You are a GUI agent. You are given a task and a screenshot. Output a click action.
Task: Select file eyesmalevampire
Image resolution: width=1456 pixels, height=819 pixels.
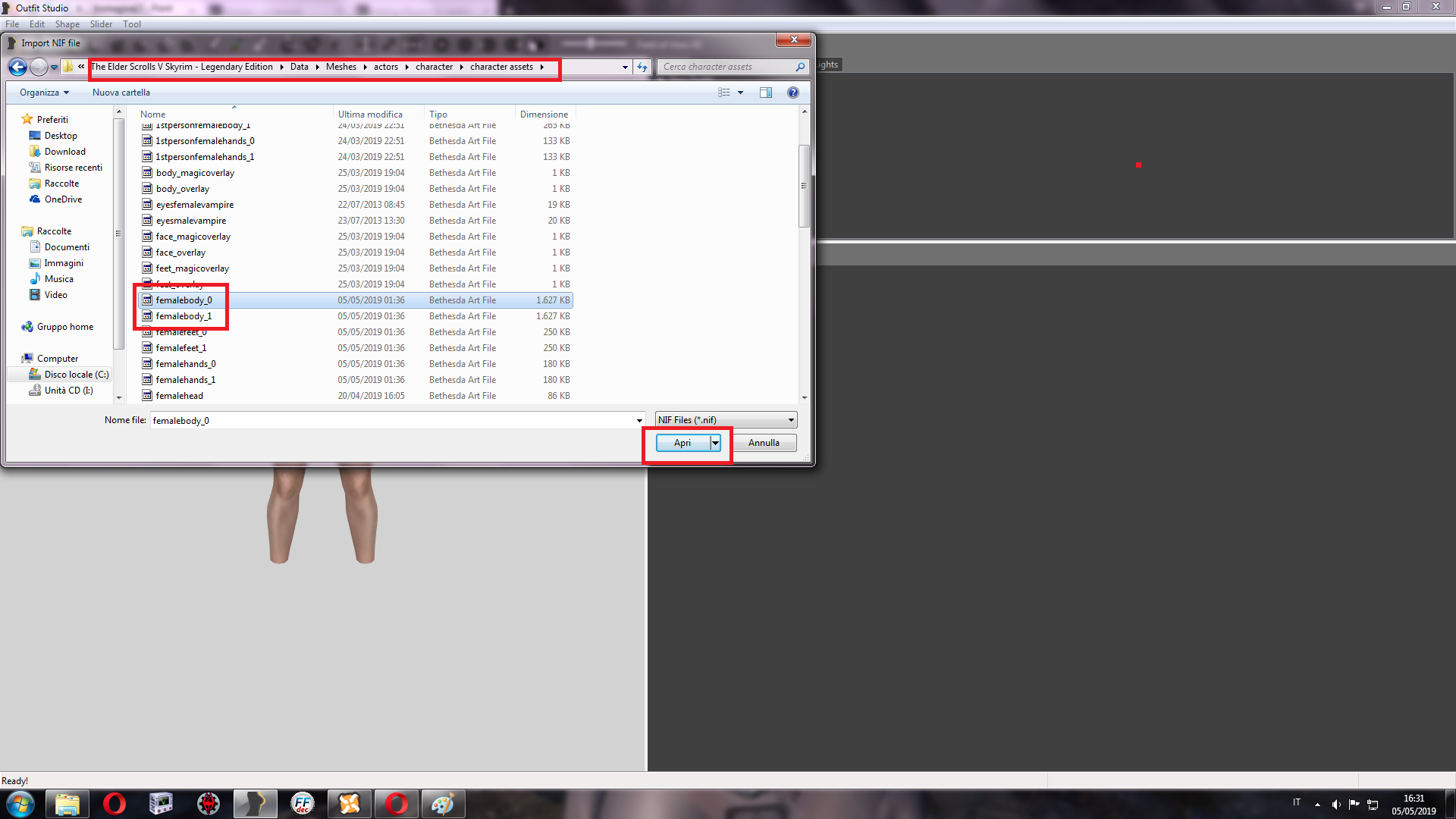(x=356, y=221)
